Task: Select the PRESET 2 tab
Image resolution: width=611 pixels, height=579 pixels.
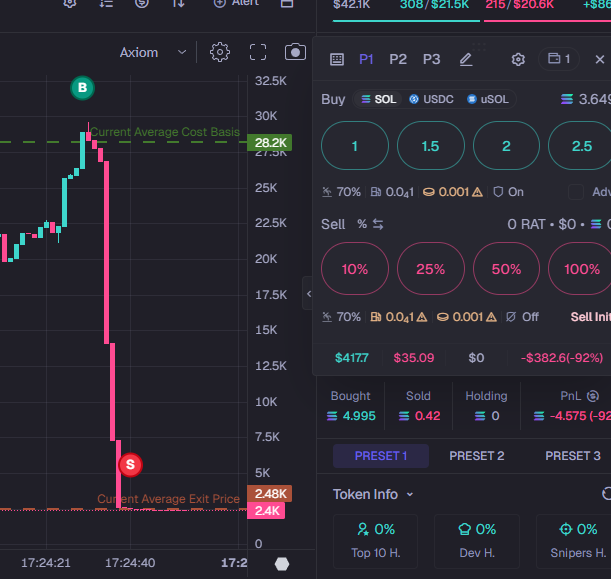Action: pyautogui.click(x=477, y=456)
